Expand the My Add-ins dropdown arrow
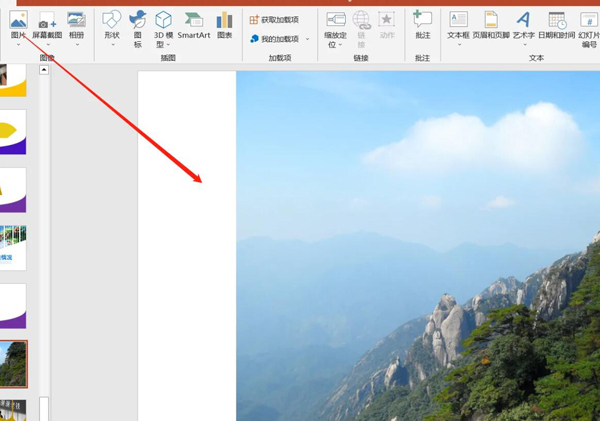Image resolution: width=600 pixels, height=421 pixels. (x=307, y=39)
